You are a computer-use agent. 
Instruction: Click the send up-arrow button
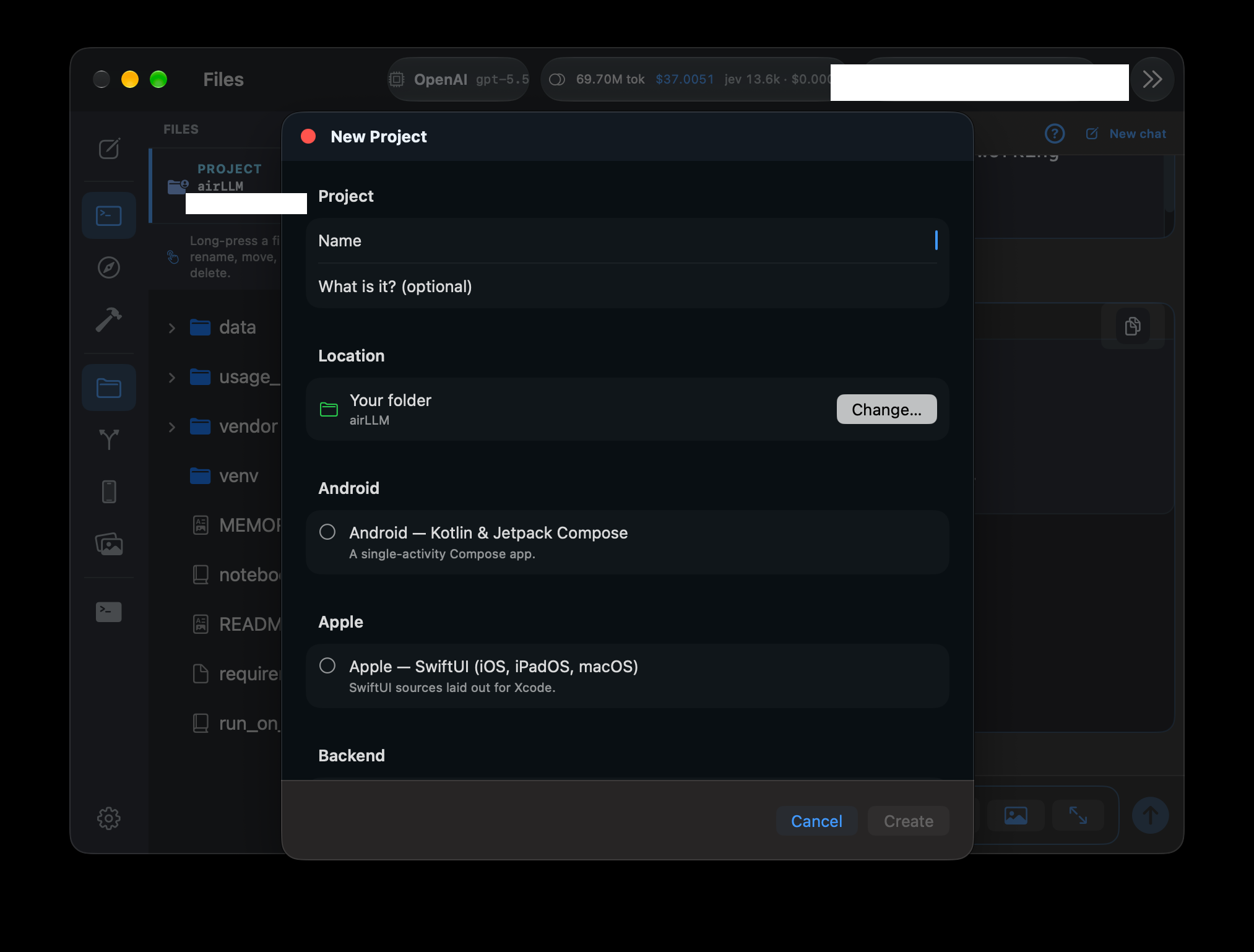1150,815
